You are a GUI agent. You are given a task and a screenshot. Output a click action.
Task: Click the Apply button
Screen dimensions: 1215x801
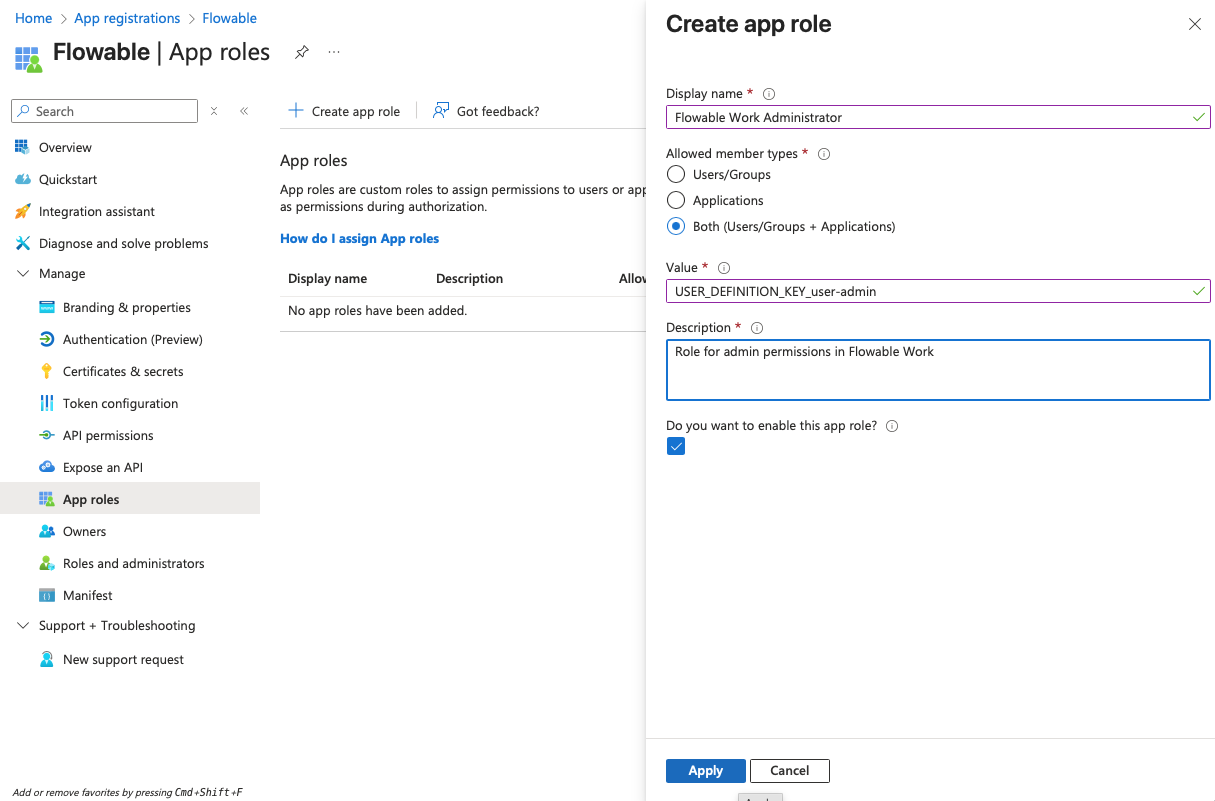point(705,770)
